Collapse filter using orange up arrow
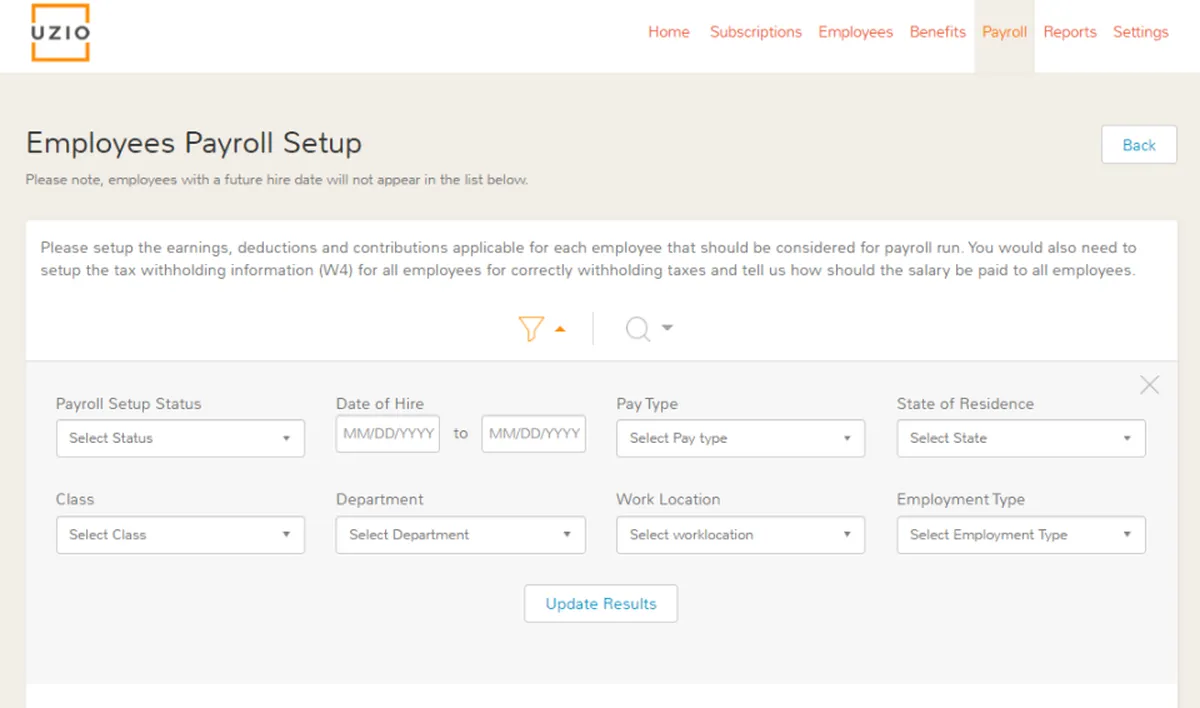This screenshot has height=708, width=1200. (560, 328)
